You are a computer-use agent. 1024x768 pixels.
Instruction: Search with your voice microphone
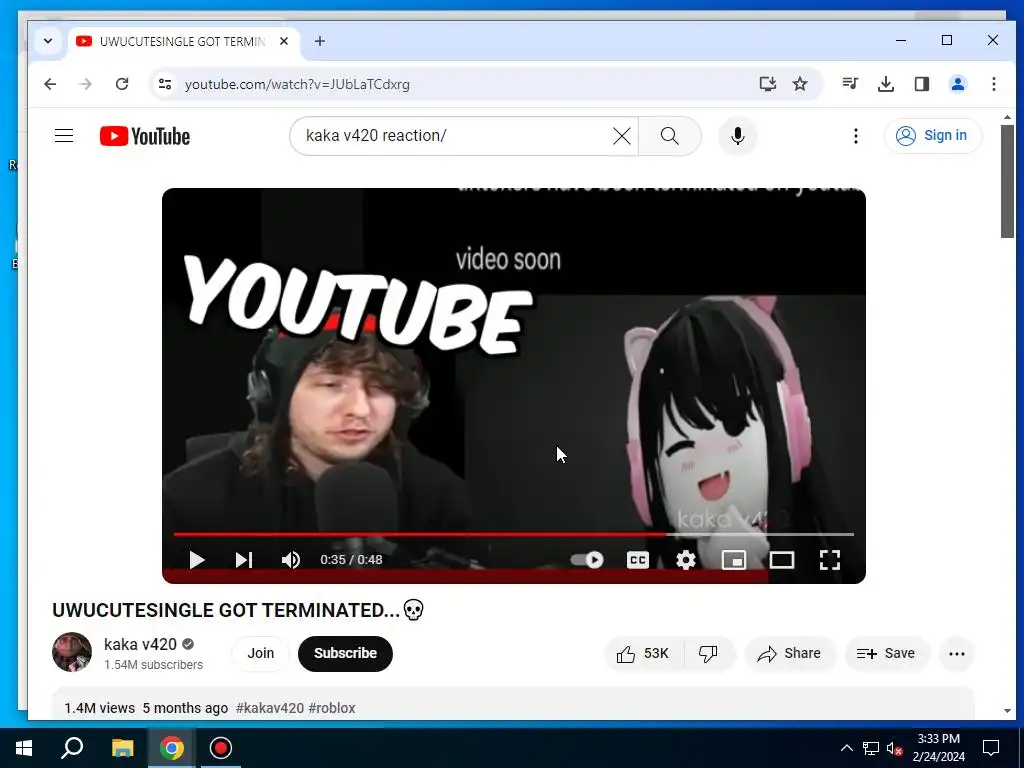(x=738, y=136)
